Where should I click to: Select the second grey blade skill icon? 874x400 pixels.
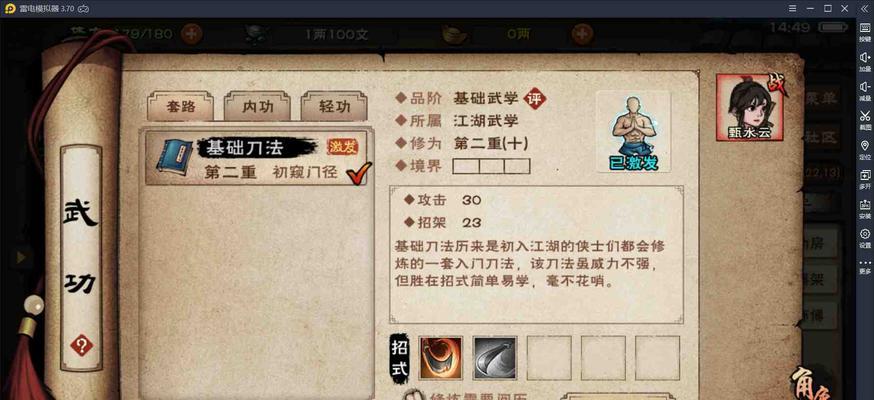pyautogui.click(x=494, y=358)
